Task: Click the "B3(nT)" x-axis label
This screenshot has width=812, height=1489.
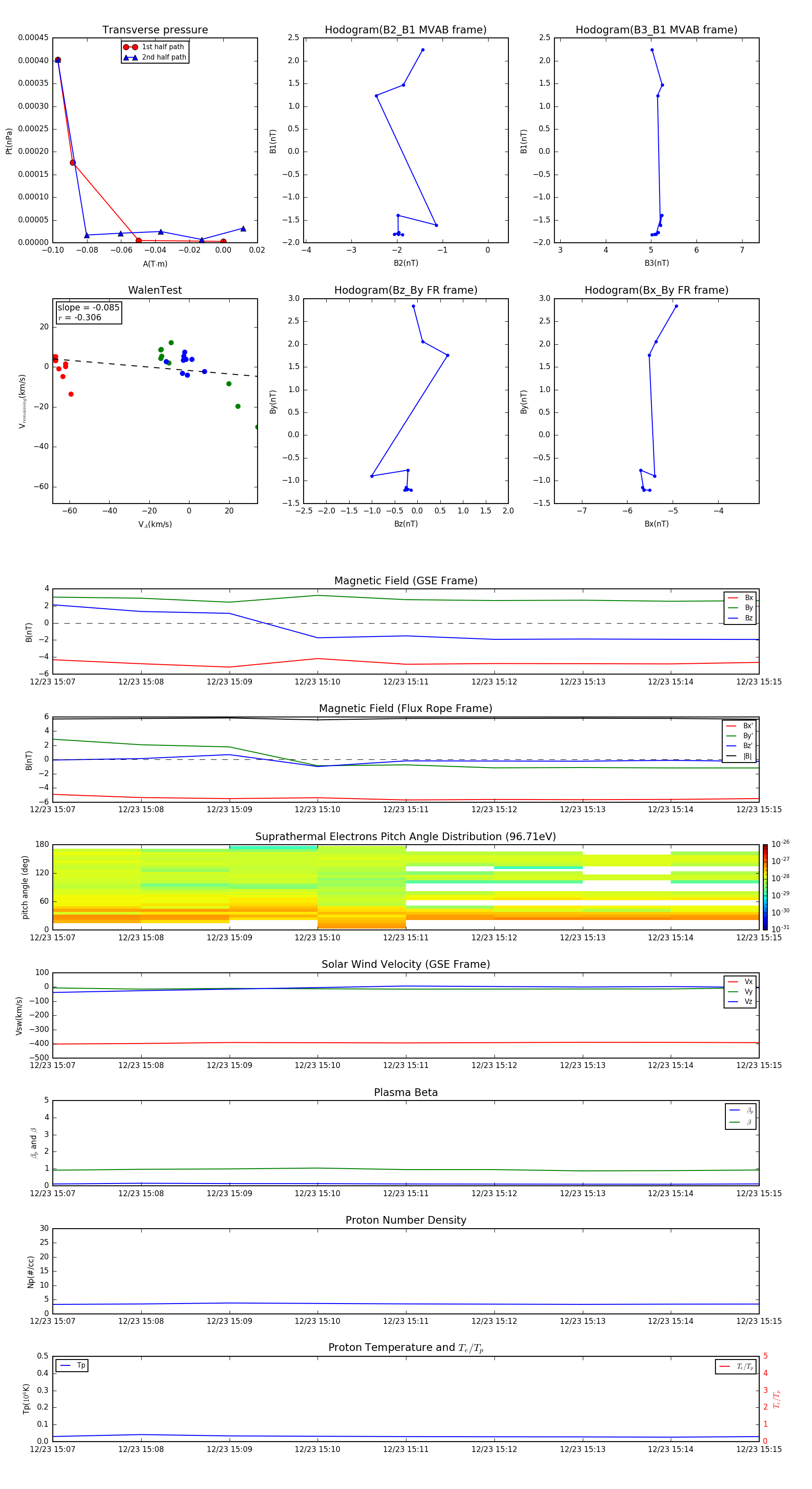Action: pos(656,263)
